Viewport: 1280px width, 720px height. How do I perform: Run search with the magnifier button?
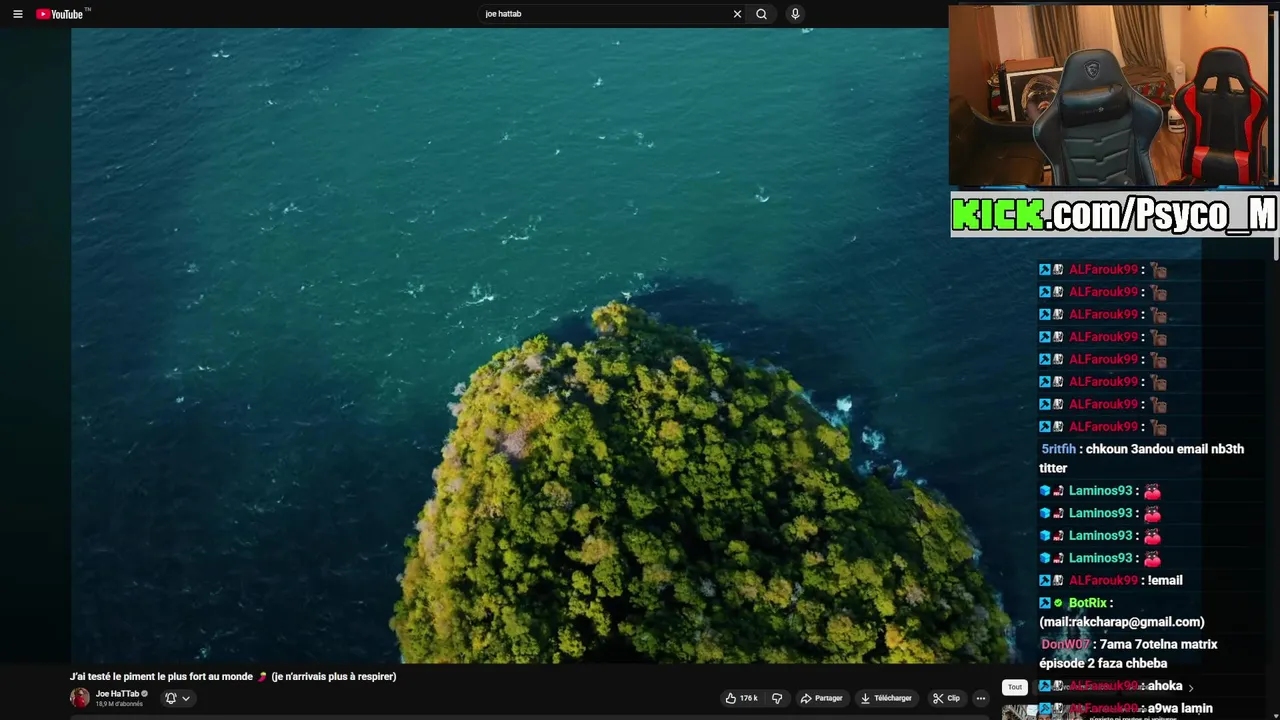pos(762,14)
